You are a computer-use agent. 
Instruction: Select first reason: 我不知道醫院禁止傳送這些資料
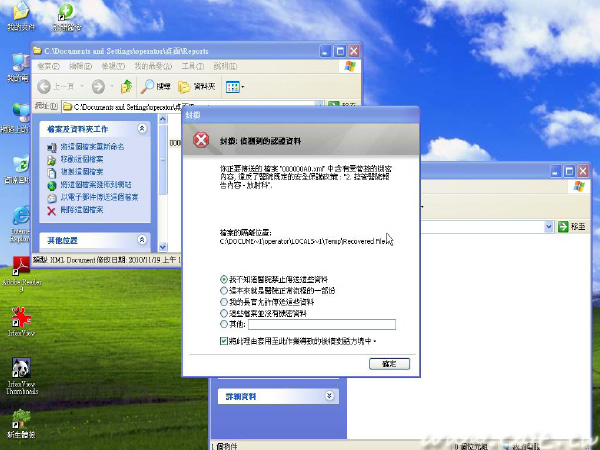tap(224, 280)
